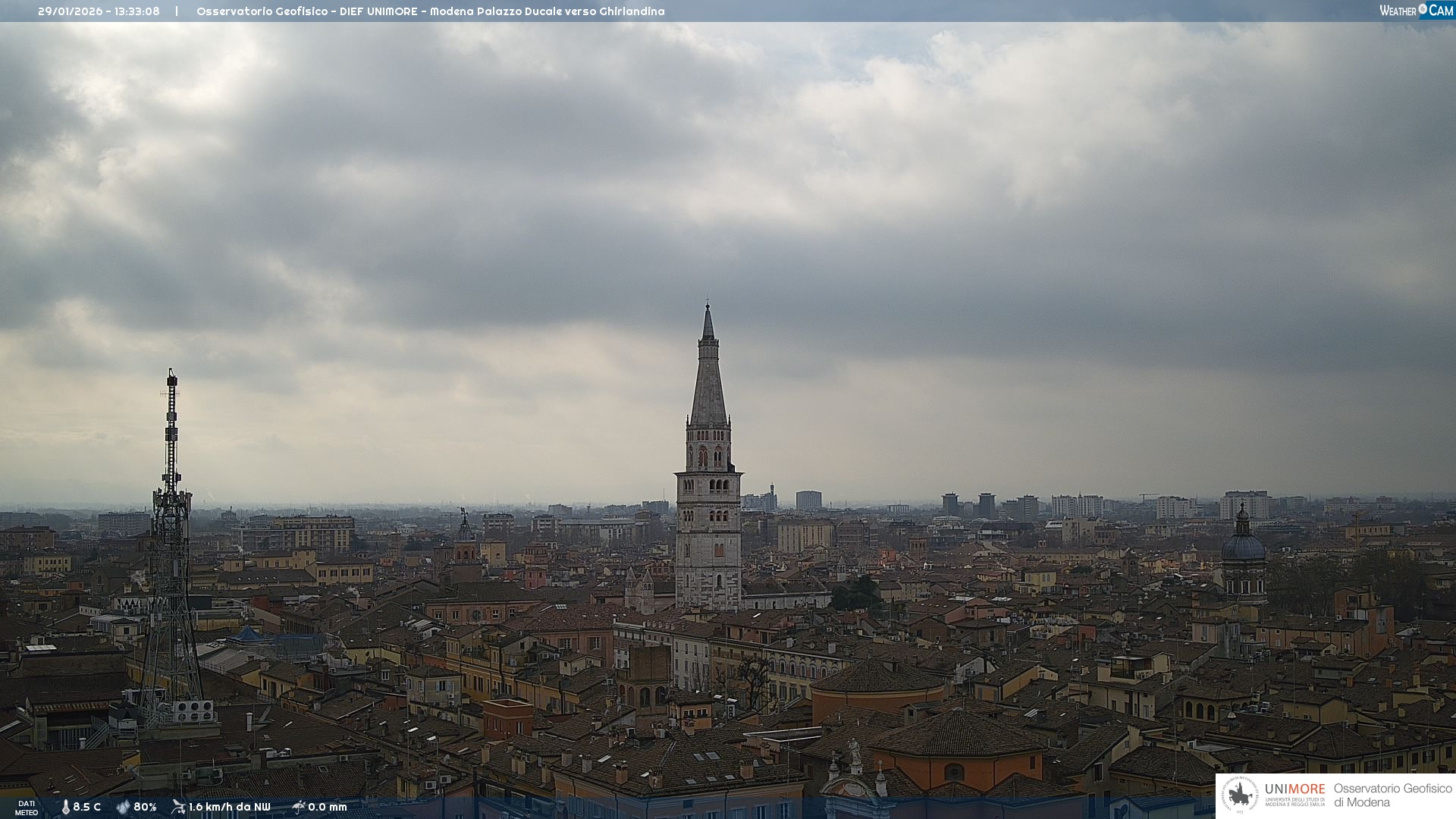The width and height of the screenshot is (1456, 819).
Task: Click the rain umbrella precipitation icon
Action: pyautogui.click(x=298, y=807)
